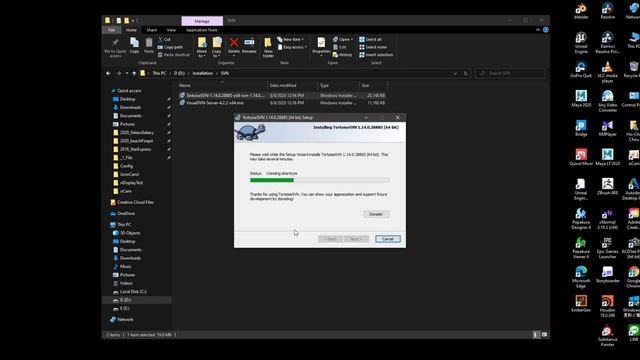The width and height of the screenshot is (640, 360).
Task: Open the Application Tools tab
Action: coord(202,30)
